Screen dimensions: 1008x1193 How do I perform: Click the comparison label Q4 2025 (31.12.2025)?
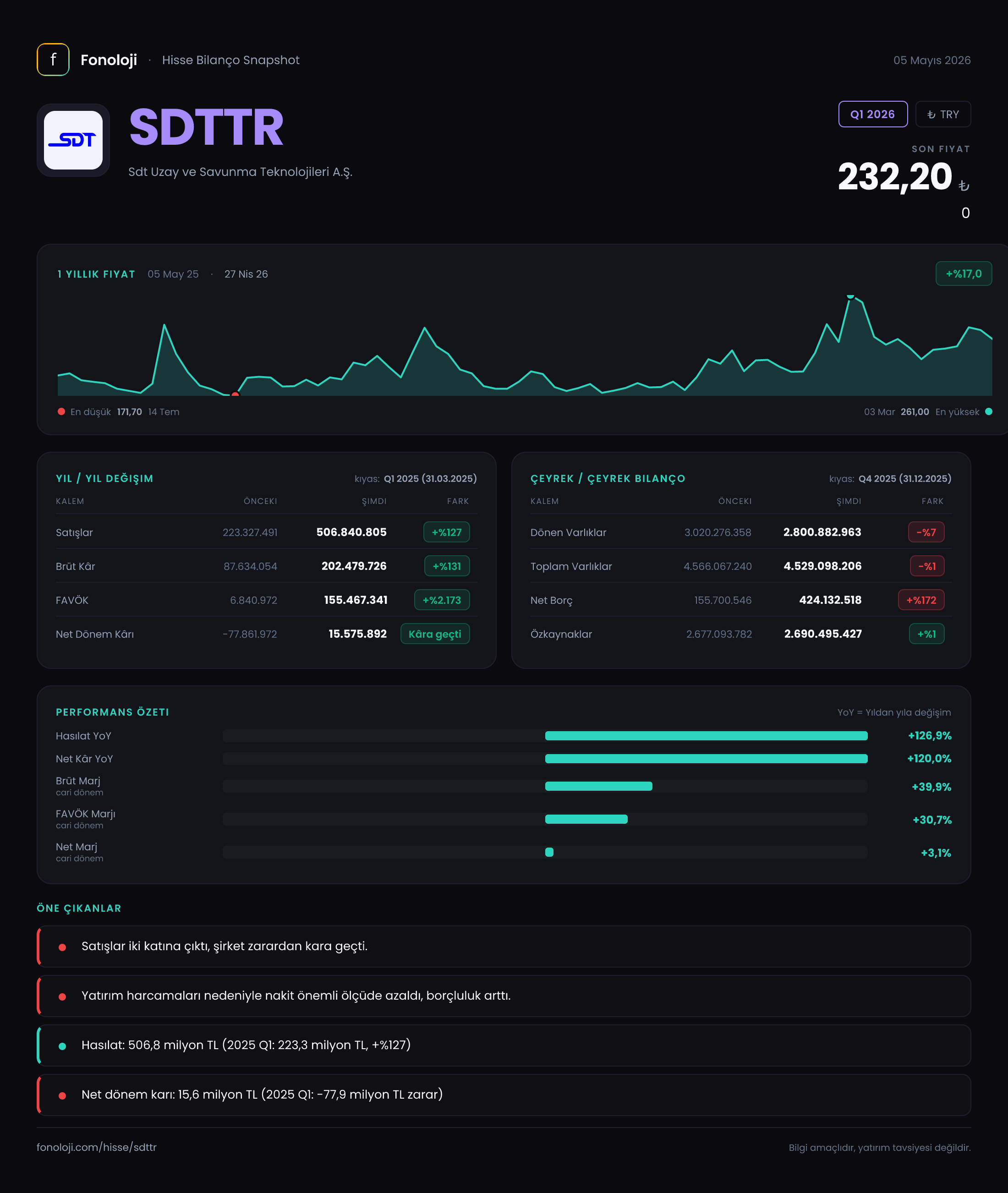coord(905,478)
